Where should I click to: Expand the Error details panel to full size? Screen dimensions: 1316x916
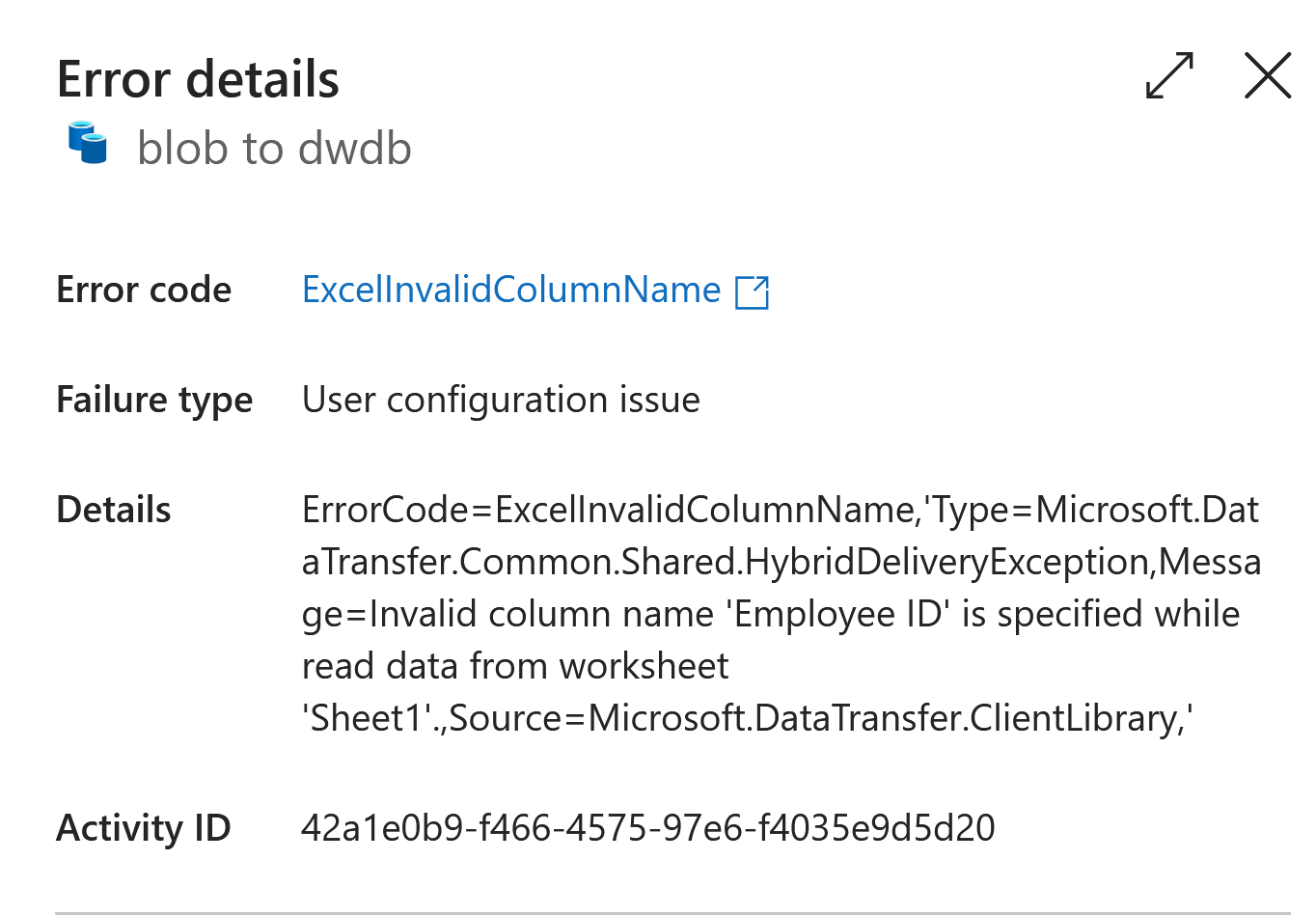pos(1169,75)
